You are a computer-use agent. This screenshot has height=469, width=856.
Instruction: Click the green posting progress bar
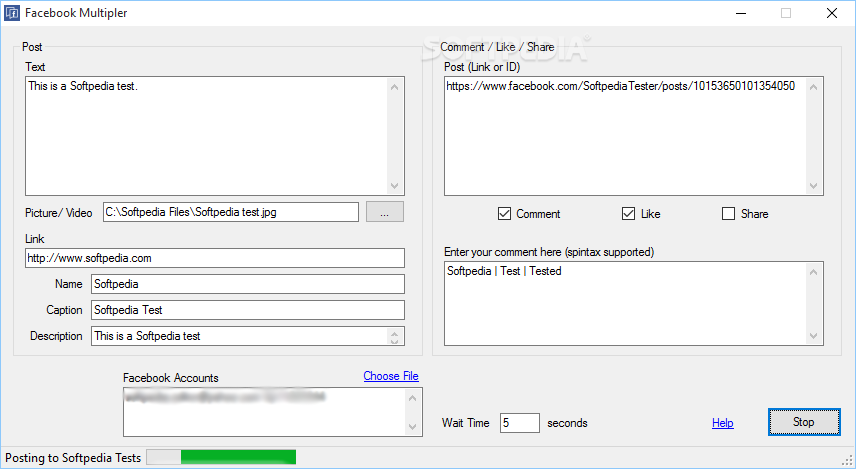(x=221, y=457)
